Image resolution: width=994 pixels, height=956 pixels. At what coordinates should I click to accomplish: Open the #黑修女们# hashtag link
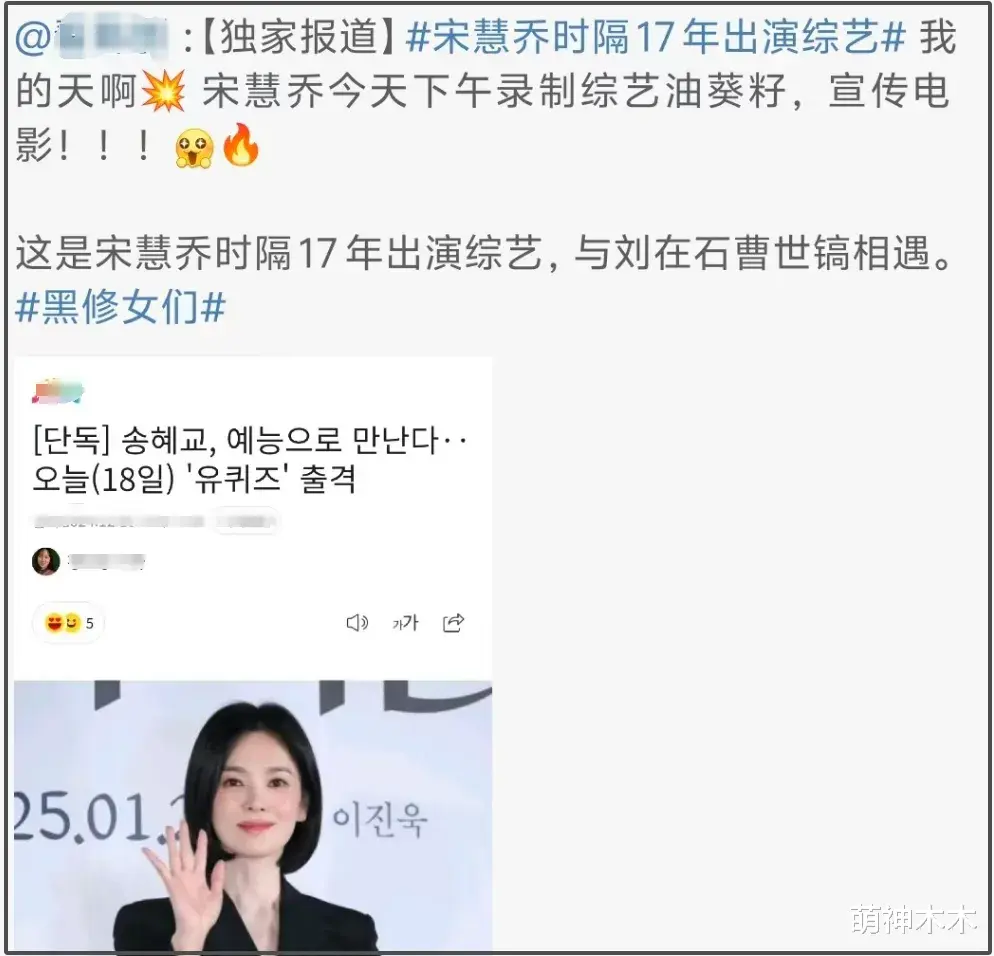(x=120, y=307)
